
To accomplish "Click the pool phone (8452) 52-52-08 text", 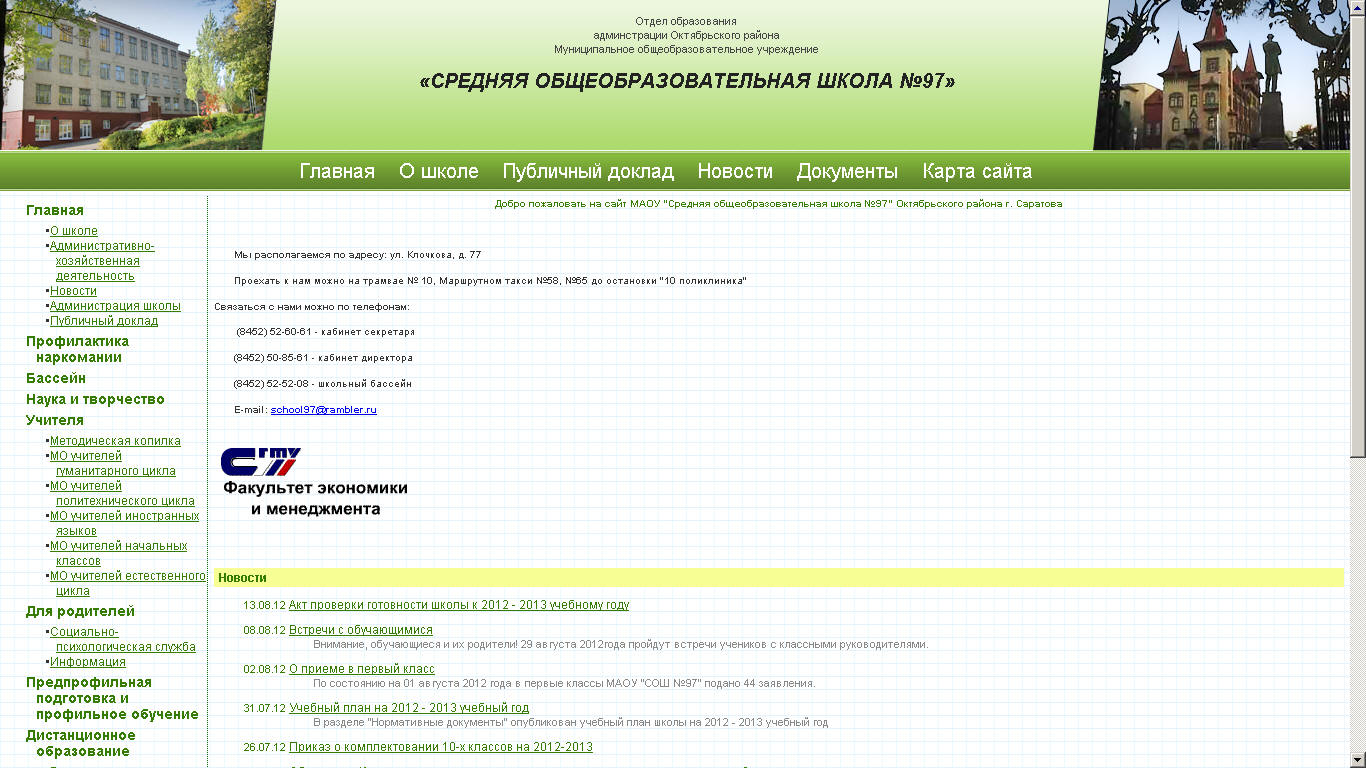I will 323,384.
